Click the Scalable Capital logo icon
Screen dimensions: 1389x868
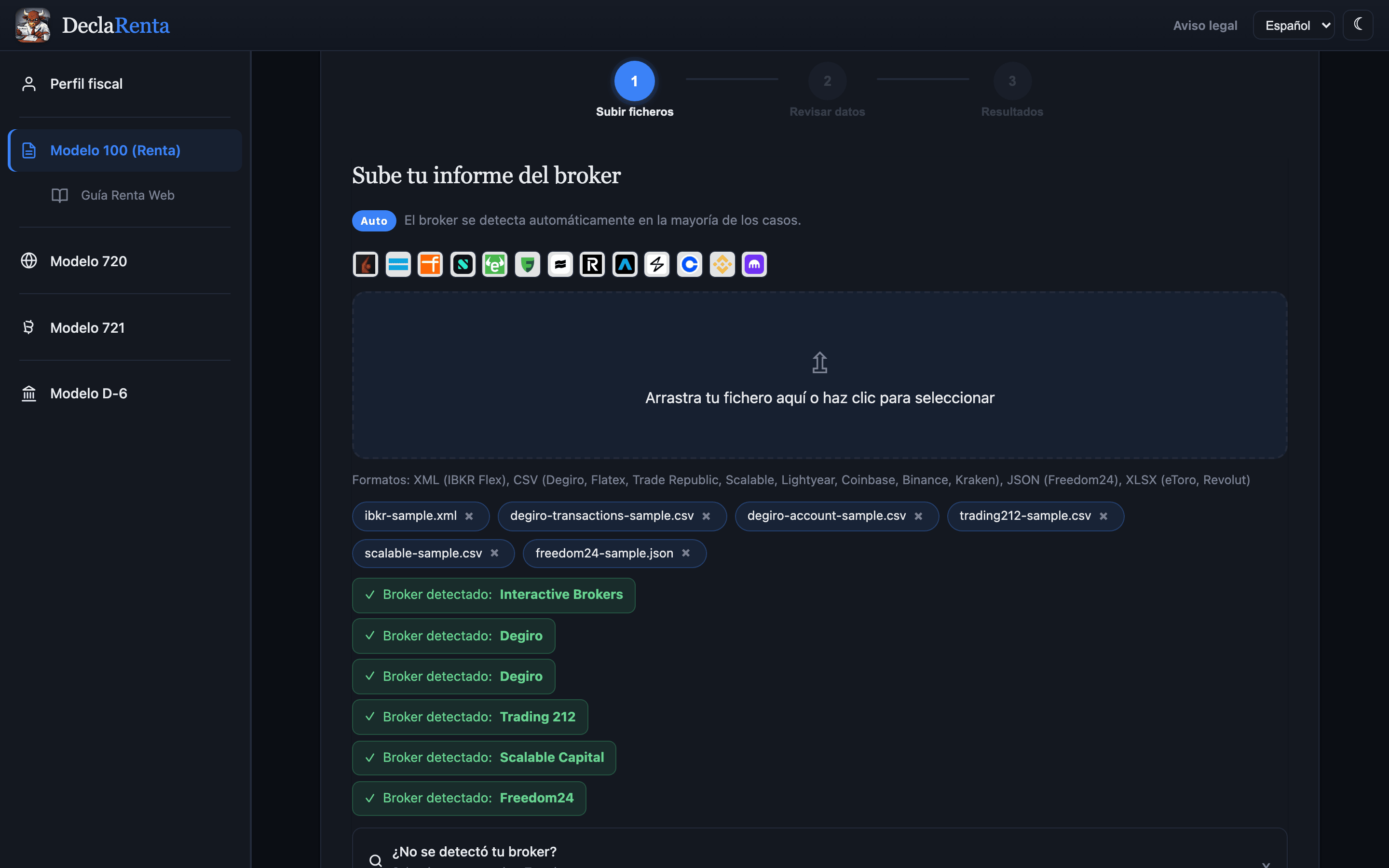tap(463, 265)
